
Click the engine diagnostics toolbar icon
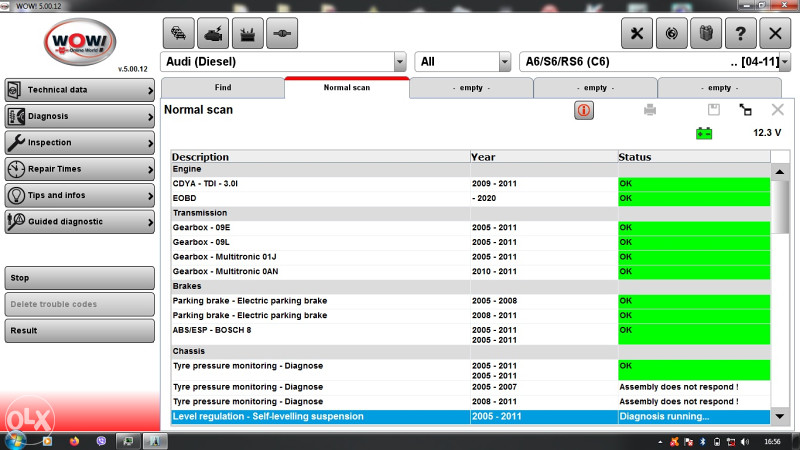click(213, 33)
